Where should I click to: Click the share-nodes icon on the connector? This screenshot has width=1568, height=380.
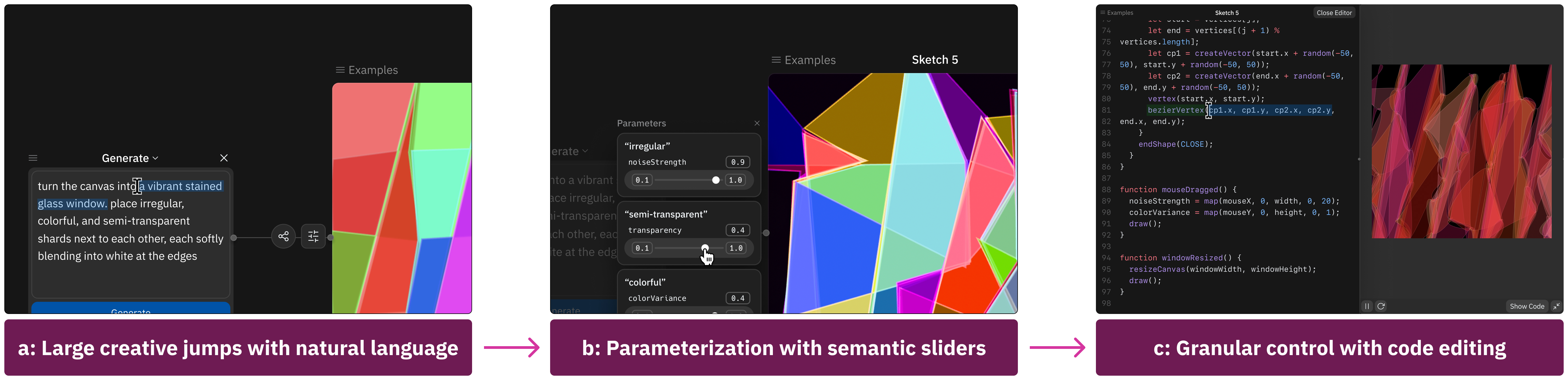click(x=284, y=237)
